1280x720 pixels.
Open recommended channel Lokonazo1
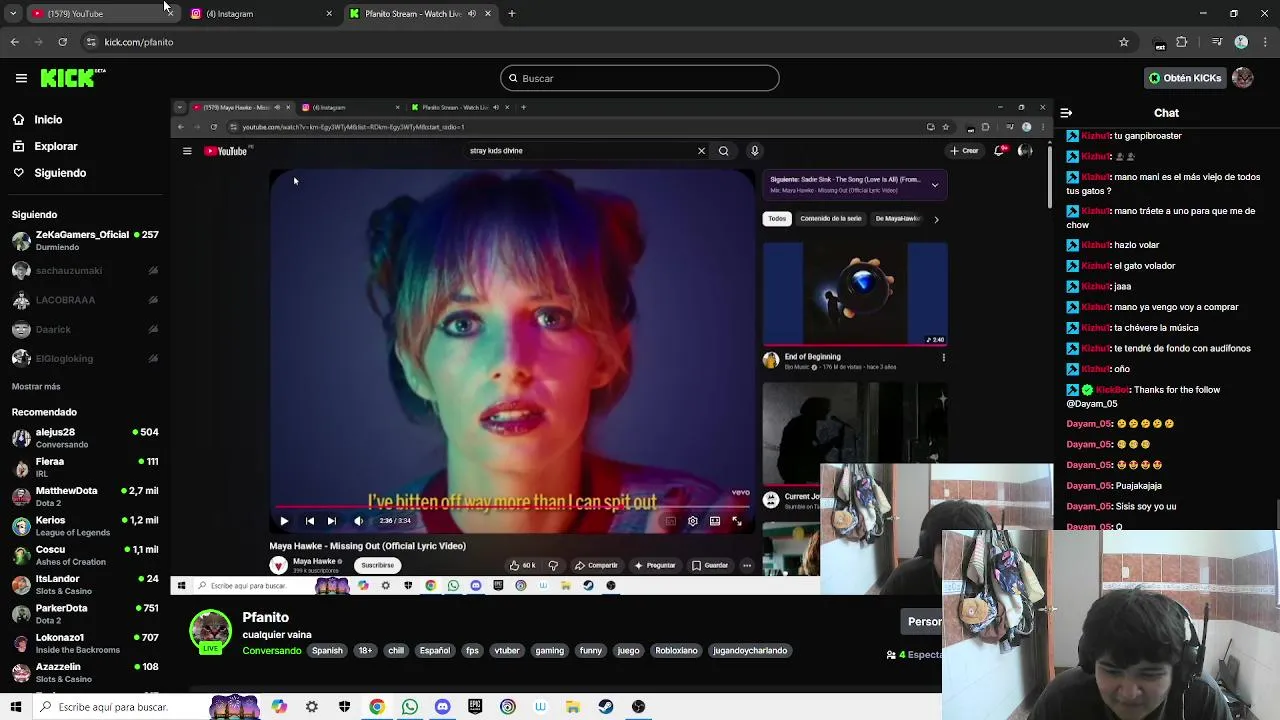click(x=85, y=643)
